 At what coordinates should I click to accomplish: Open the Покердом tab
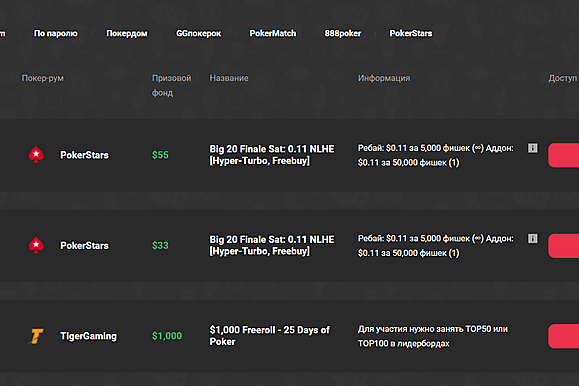pos(127,34)
